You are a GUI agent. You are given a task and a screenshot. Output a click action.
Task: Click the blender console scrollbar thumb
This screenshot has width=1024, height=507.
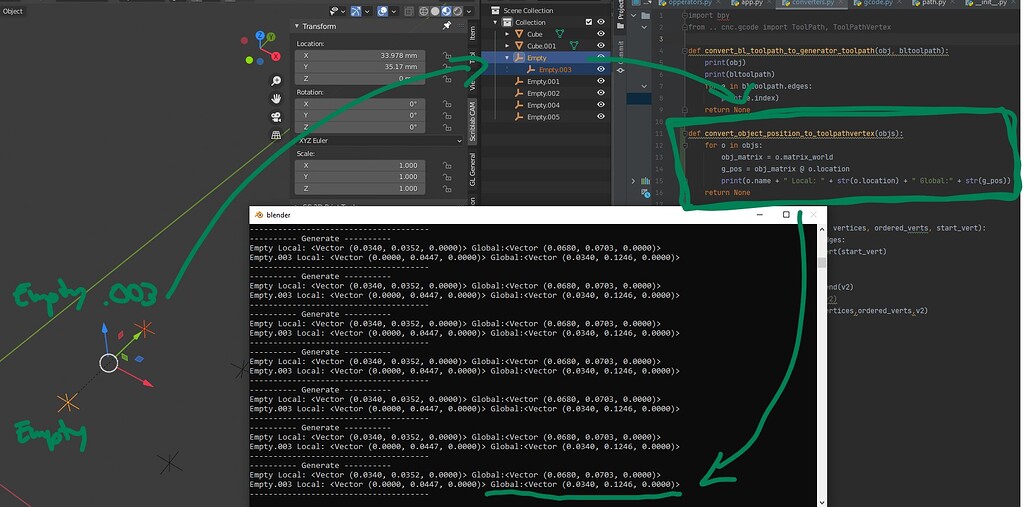coord(822,262)
